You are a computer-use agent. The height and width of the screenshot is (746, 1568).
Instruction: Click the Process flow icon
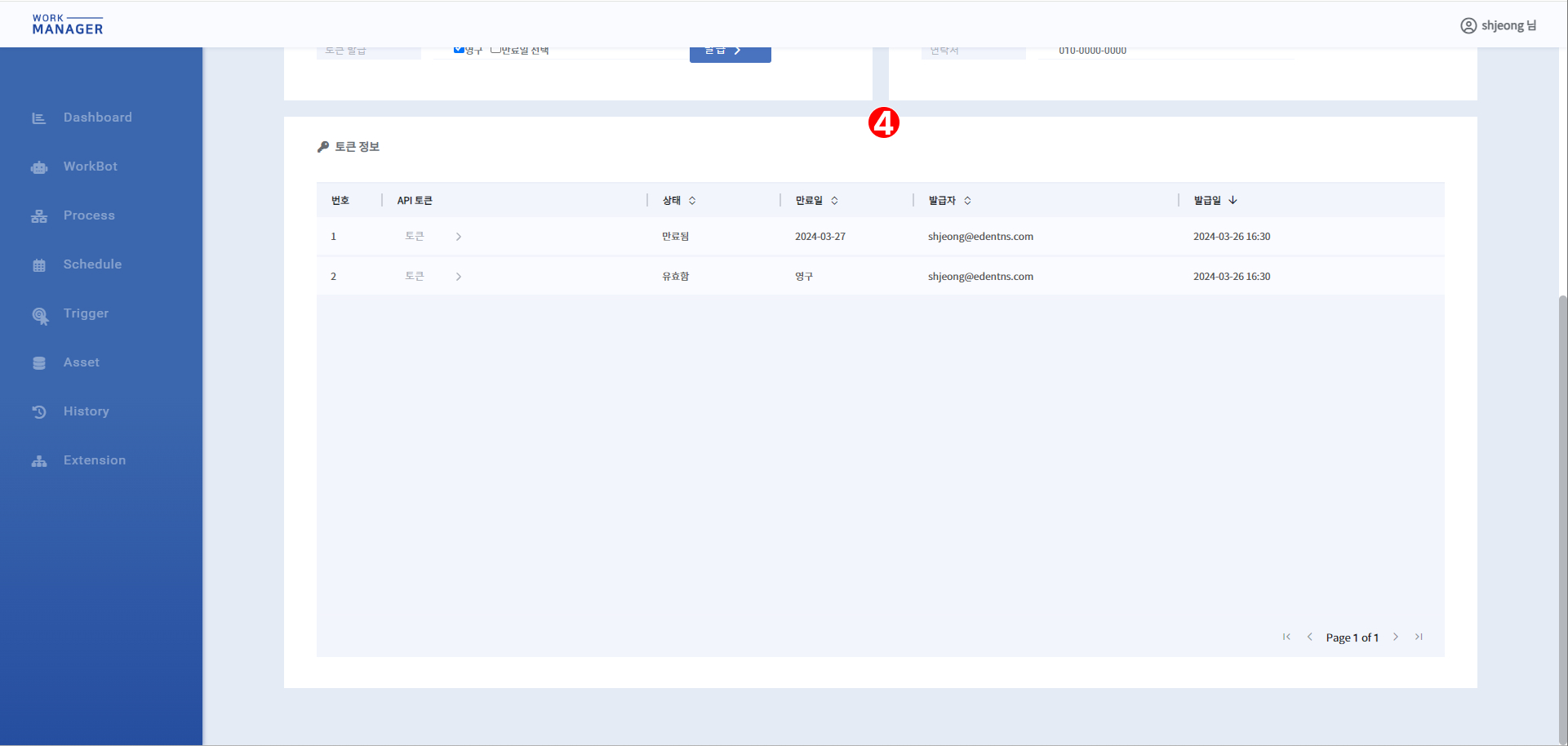38,216
